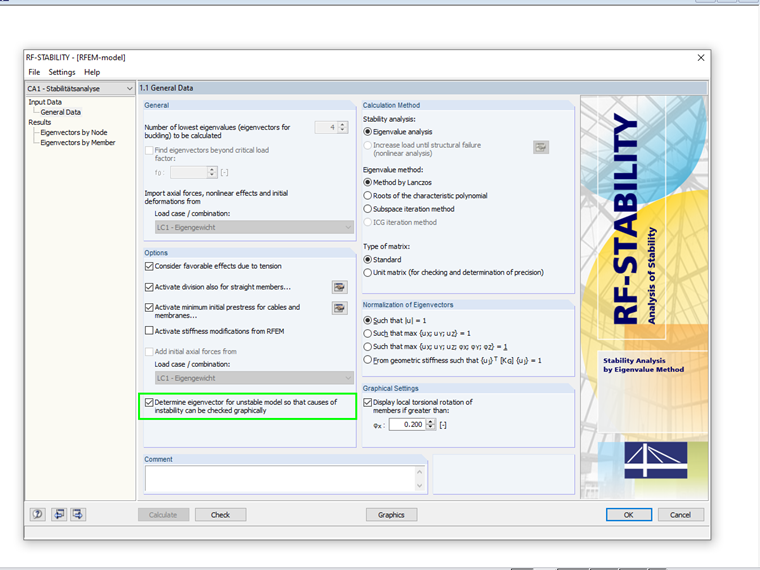The image size is (760, 570).
Task: Enable Activate stiffness modifications from RFEM
Action: coord(149,331)
